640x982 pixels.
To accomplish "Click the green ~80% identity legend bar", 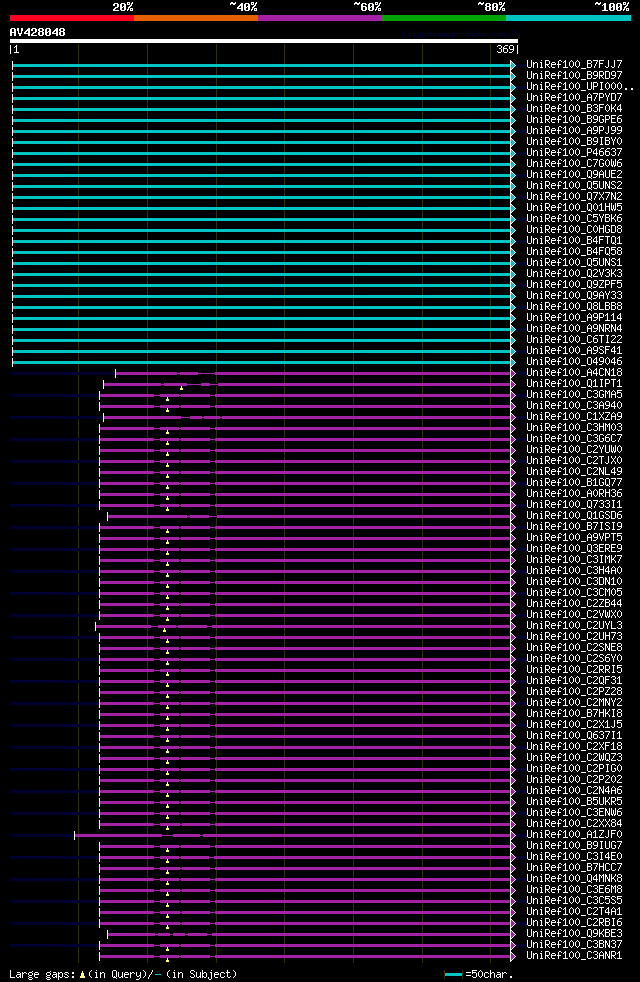I will click(444, 18).
